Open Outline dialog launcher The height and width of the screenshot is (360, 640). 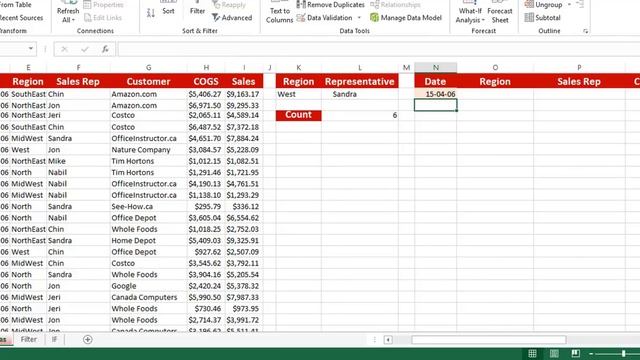click(x=585, y=31)
